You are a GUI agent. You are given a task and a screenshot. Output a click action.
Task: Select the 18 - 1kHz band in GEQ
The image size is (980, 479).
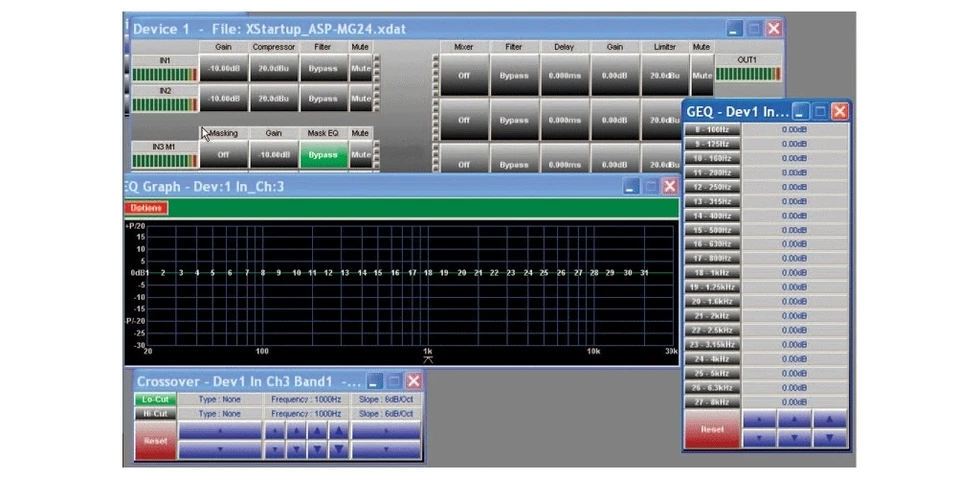pos(711,272)
